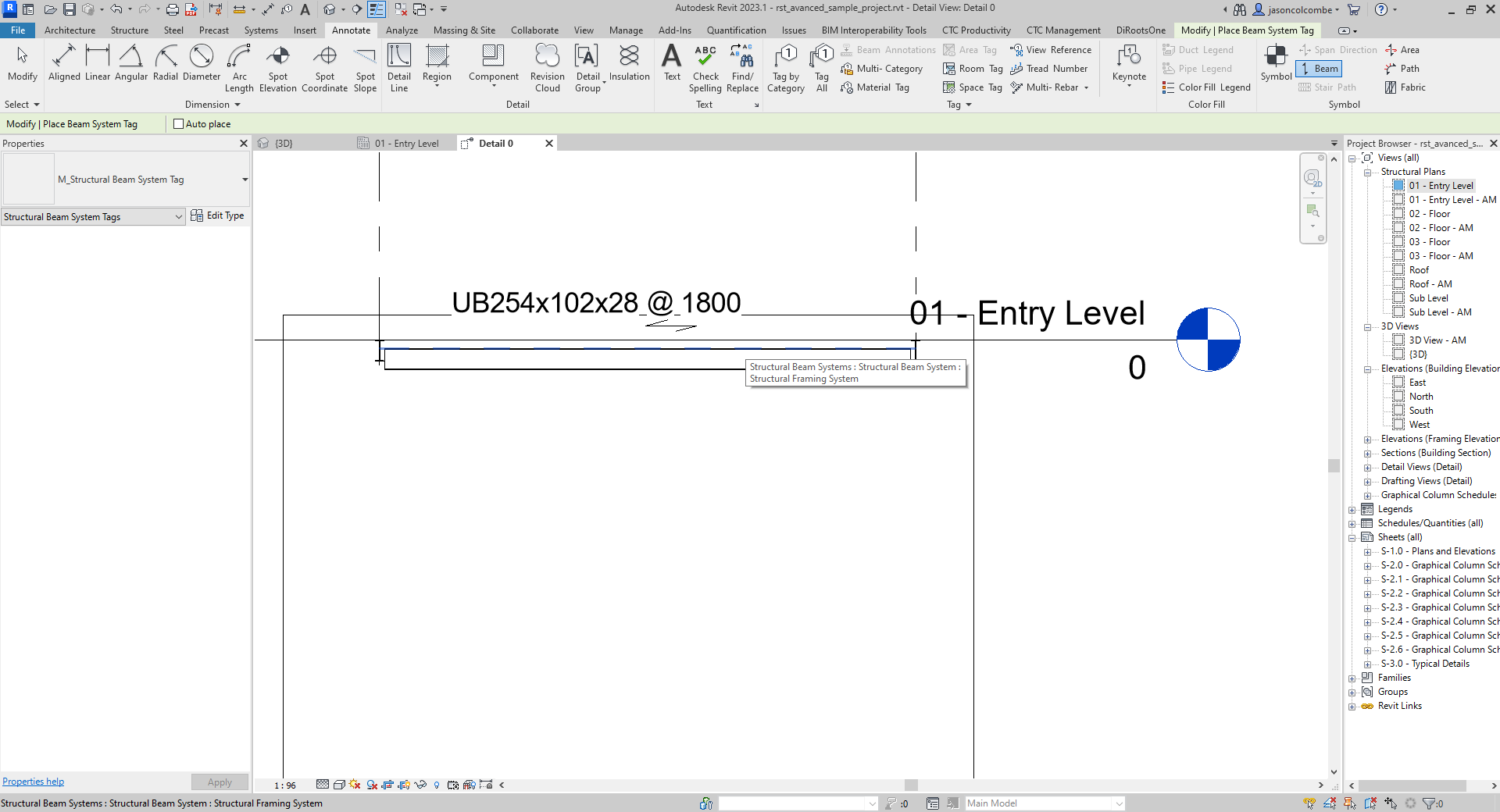Switch to the 01 - Entry Level view tab
Screen dimensions: 1500x812
tap(406, 144)
